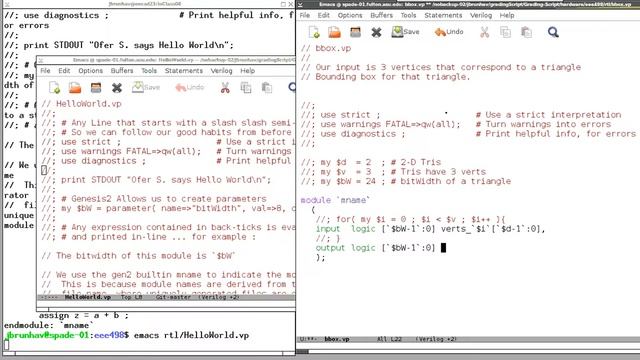Click Open Directory icon in HelloWorld.vp toolbar
The width and height of the screenshot is (640, 360).
tap(96, 87)
